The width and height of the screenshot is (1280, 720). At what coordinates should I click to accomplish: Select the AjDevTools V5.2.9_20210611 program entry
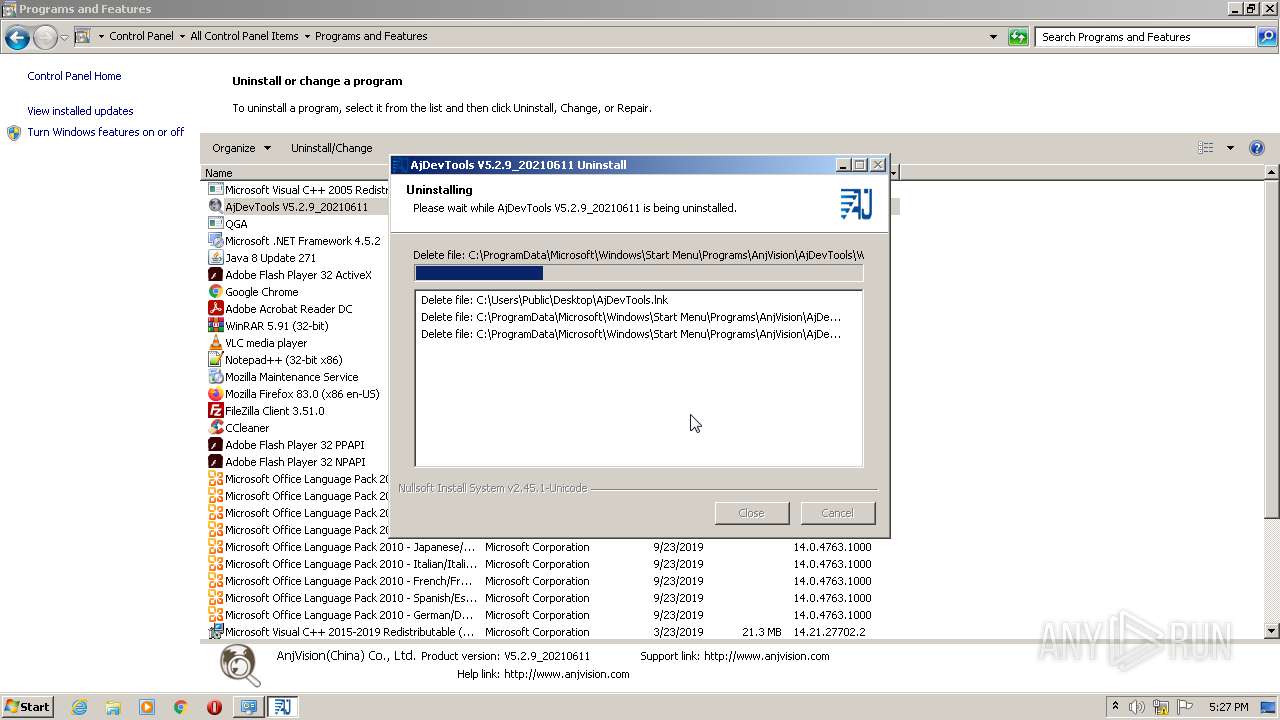(x=296, y=207)
